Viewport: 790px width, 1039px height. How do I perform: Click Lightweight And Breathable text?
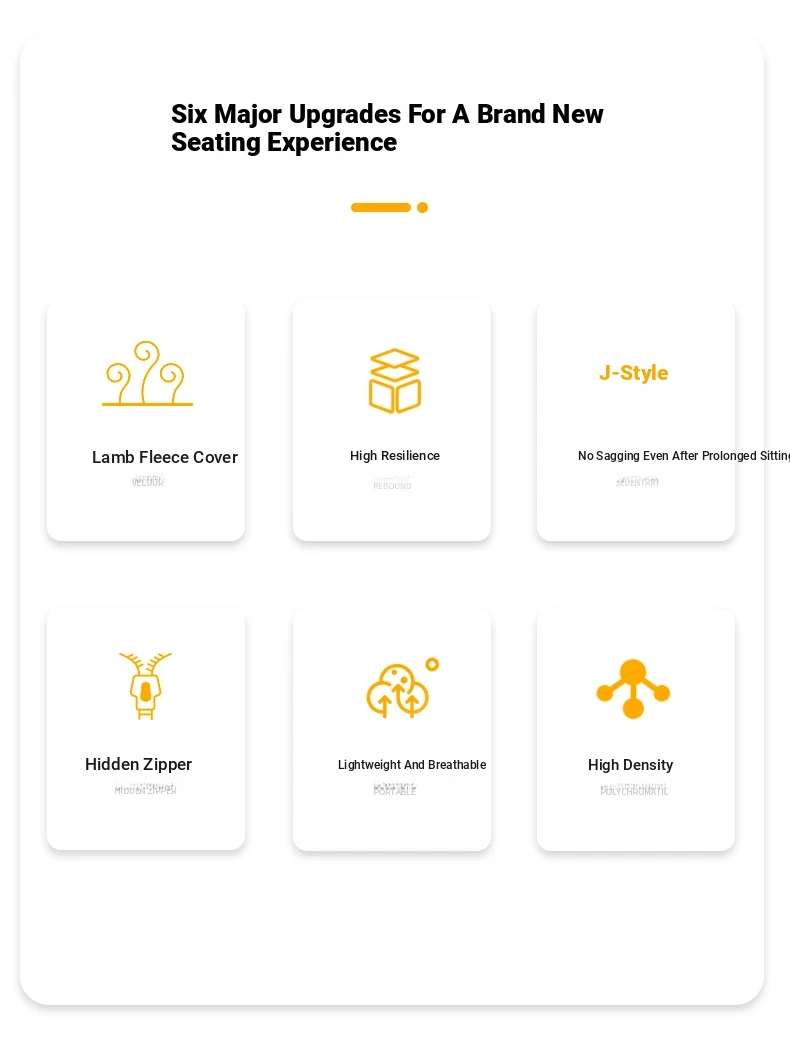point(412,765)
